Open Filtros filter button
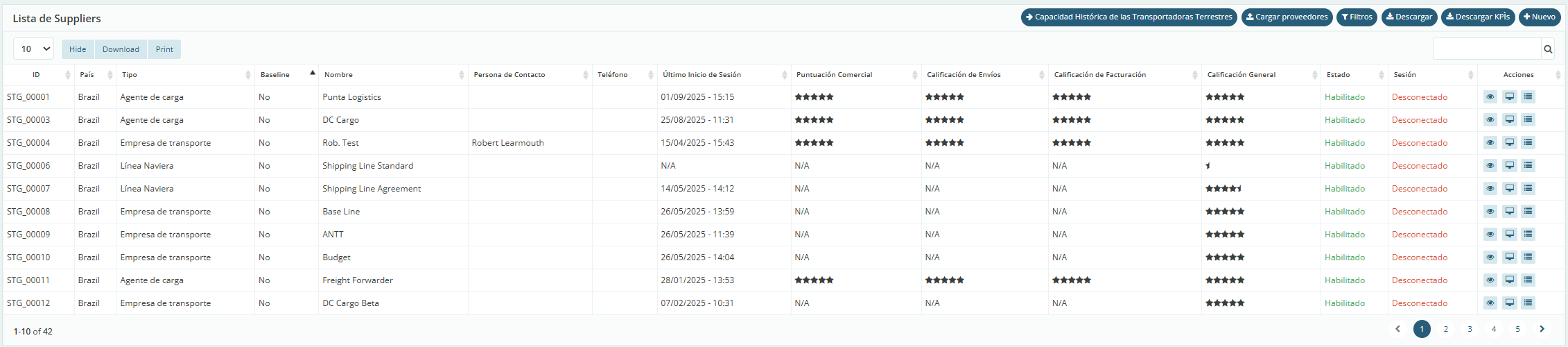This screenshot has height=347, width=1568. [1357, 17]
